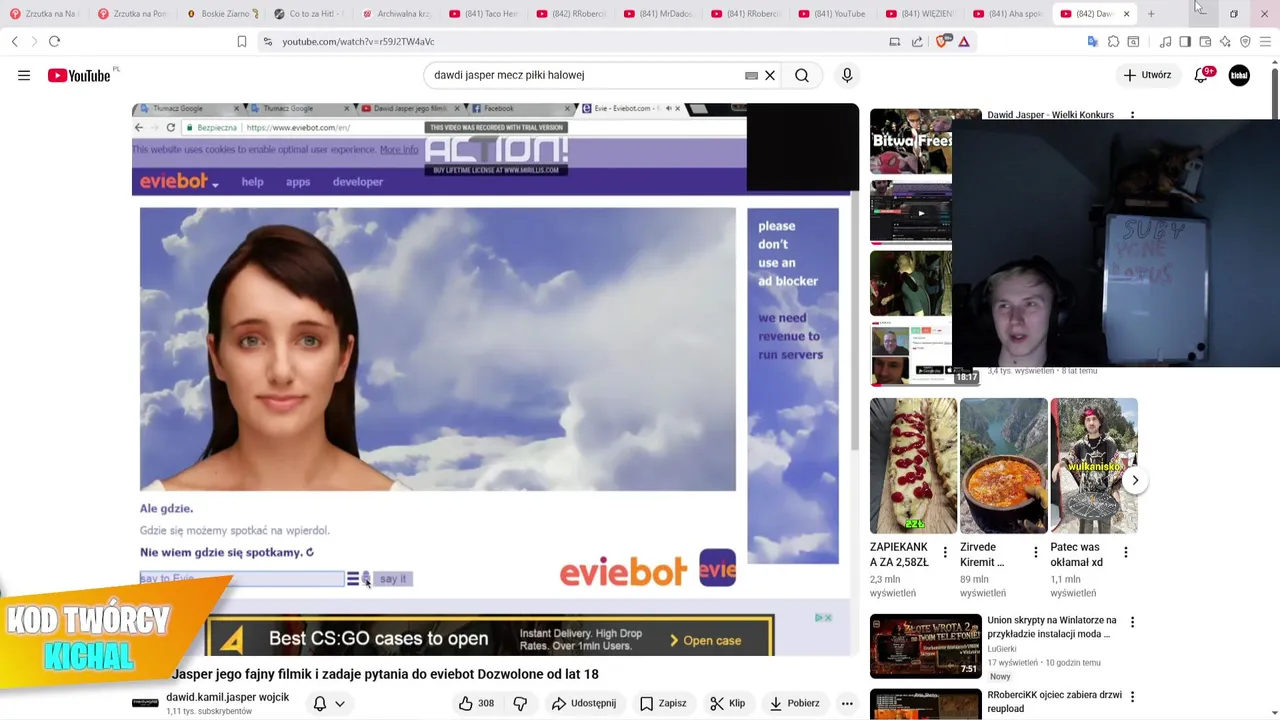Open the account avatar menu
The image size is (1280, 720).
pyautogui.click(x=1239, y=75)
